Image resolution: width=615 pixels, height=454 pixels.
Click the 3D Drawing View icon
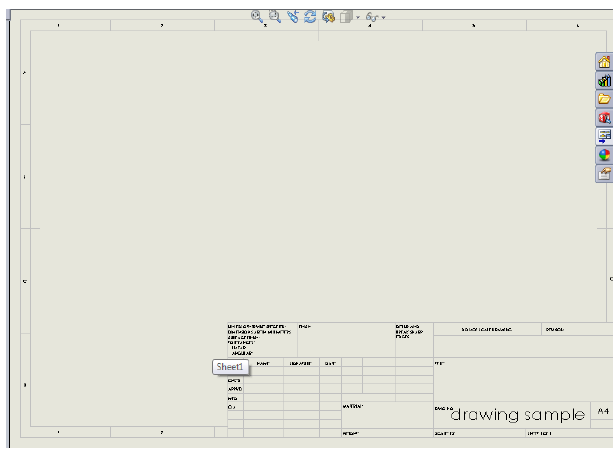328,16
